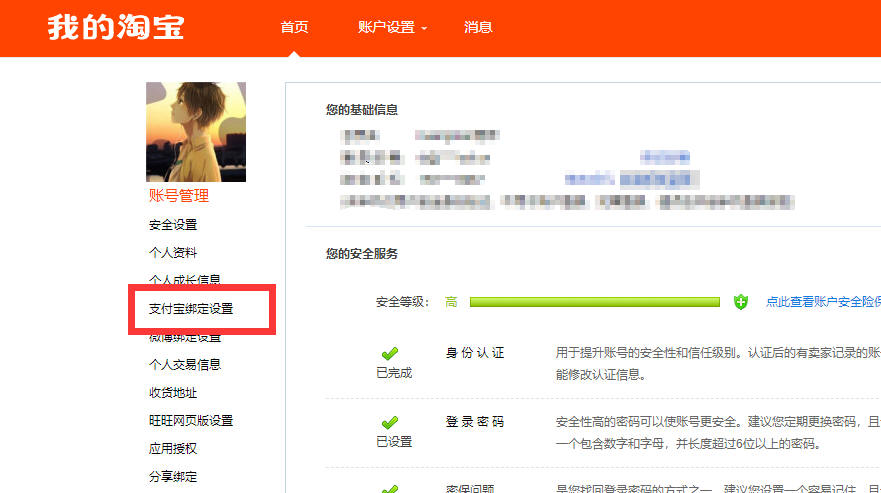Open 应用授权 in sidebar
This screenshot has width=881, height=493.
tap(172, 449)
